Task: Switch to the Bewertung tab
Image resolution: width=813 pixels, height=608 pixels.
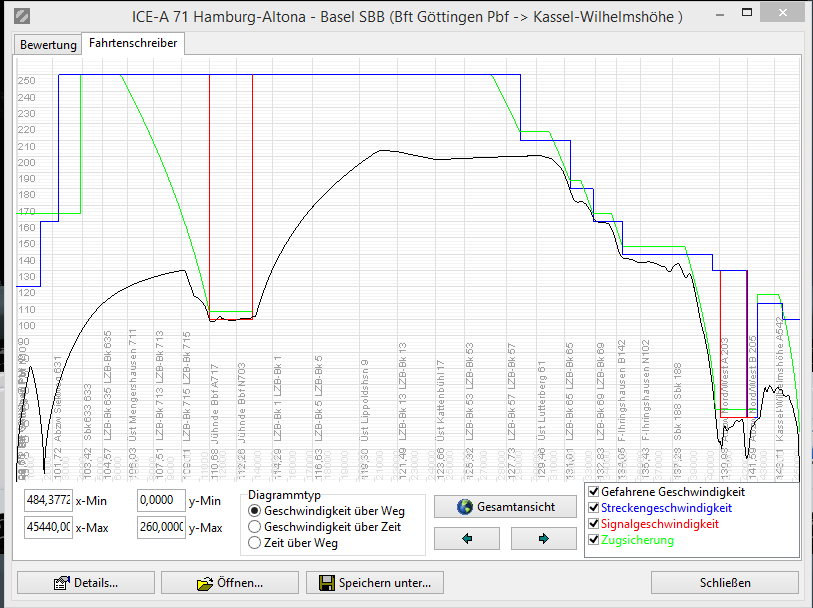Action: (x=48, y=45)
